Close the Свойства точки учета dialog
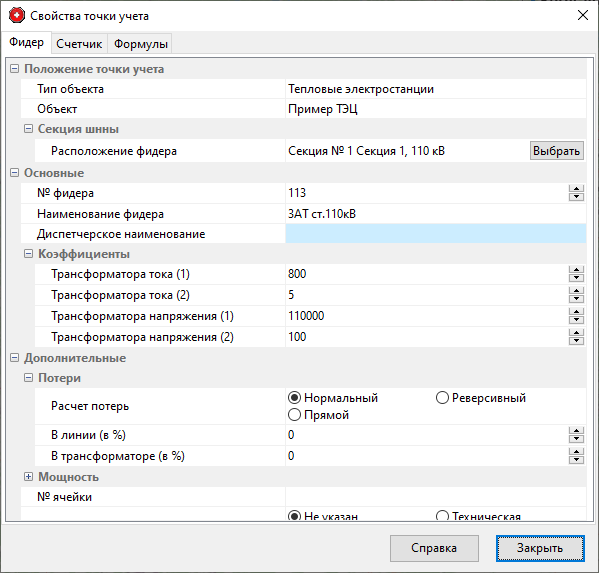This screenshot has width=599, height=573. (x=583, y=15)
